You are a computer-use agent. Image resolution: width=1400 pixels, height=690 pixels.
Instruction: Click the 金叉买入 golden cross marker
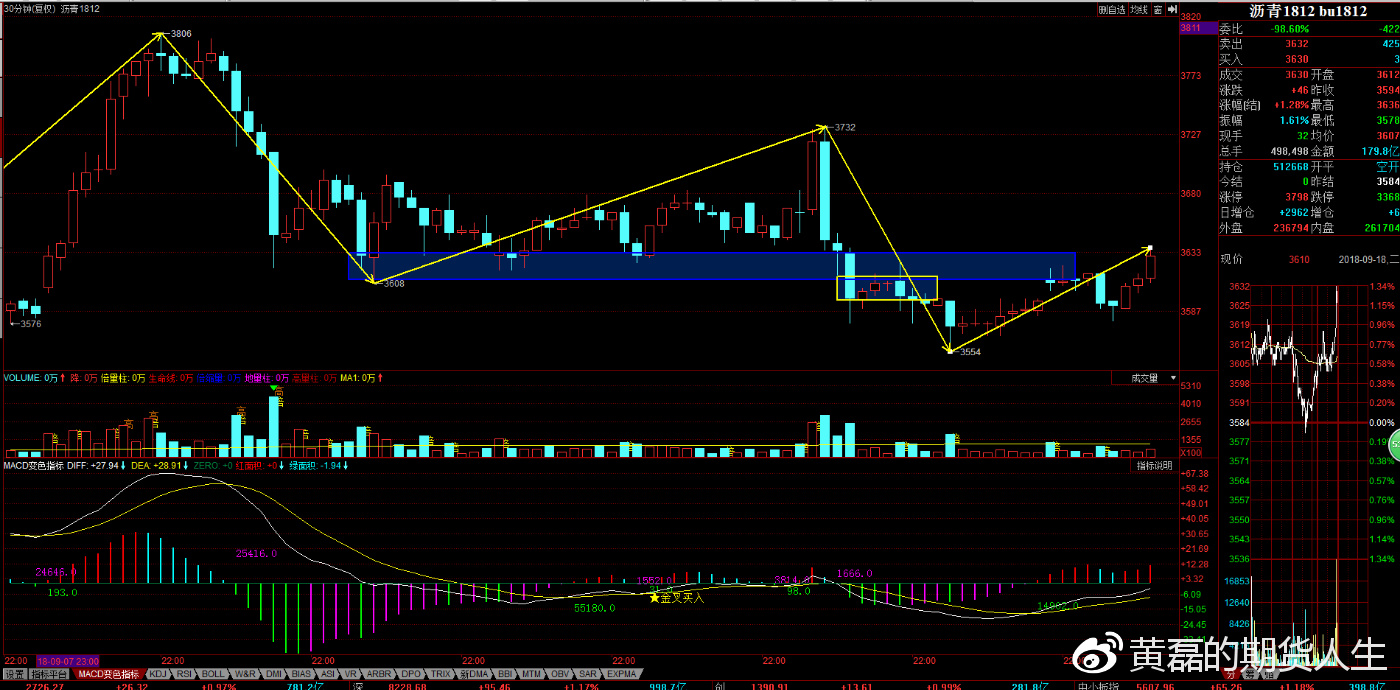click(677, 597)
